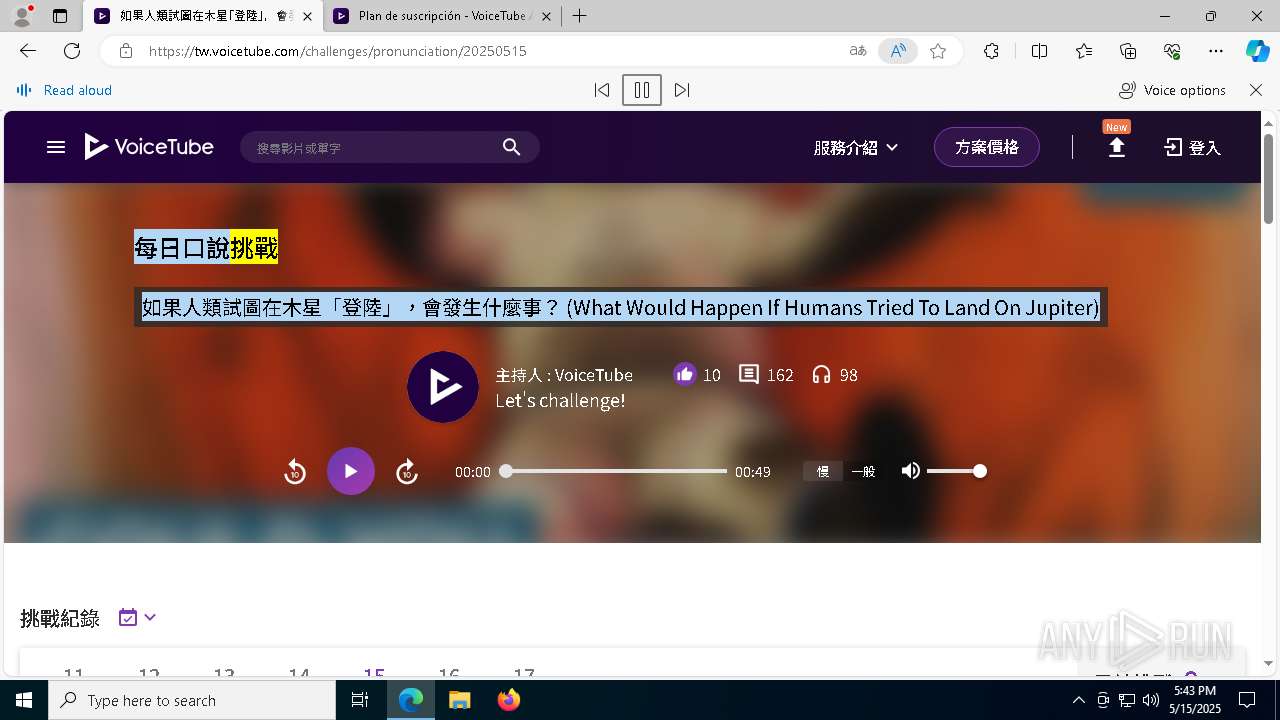Skip to next paragraph in Read aloud
Screen dimensions: 1280x720
682,90
